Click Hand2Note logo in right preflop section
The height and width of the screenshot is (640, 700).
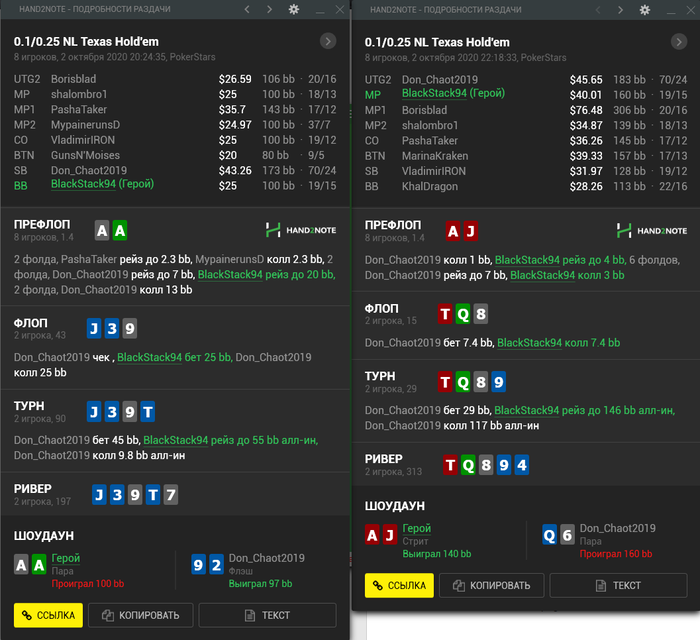point(652,231)
